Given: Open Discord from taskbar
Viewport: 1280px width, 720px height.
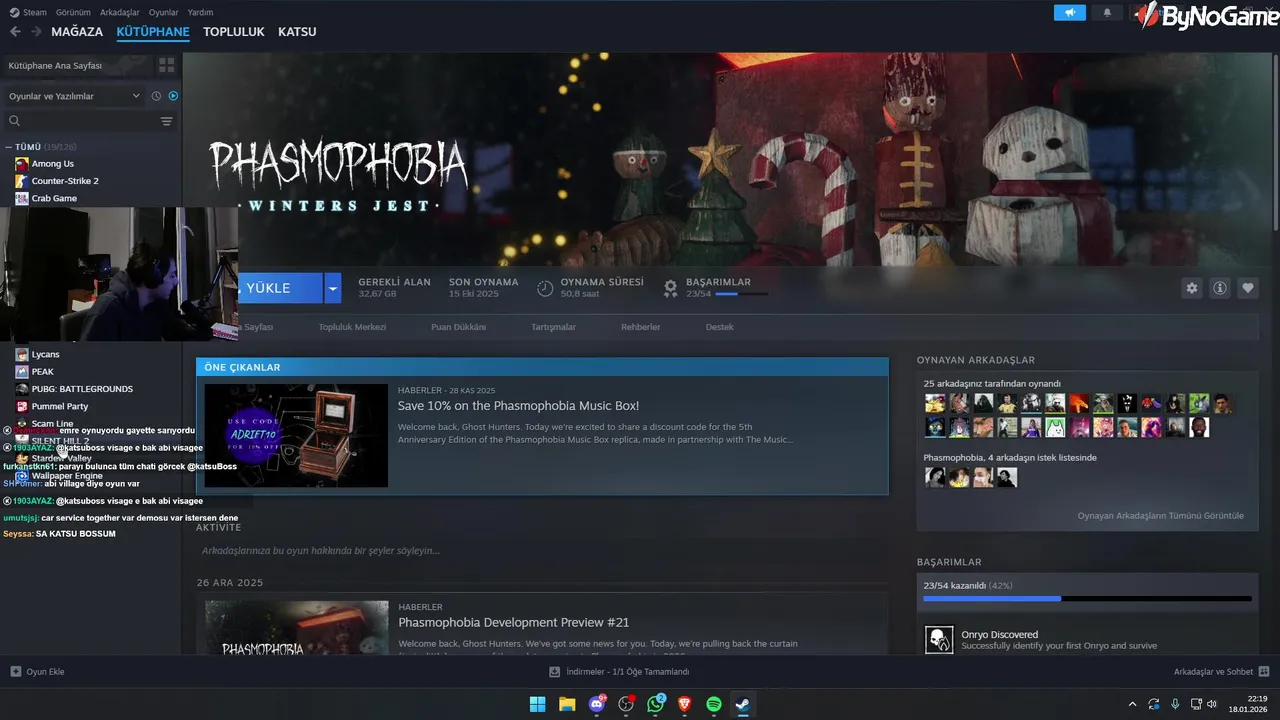Looking at the screenshot, I should (597, 704).
